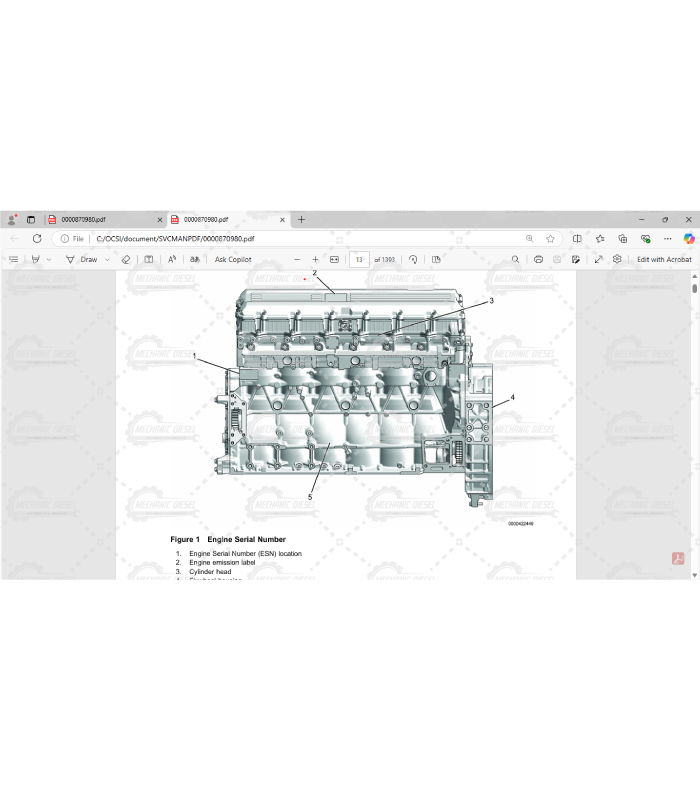Viewport: 700px width, 800px height.
Task: Toggle Fit to width view
Action: (x=334, y=259)
